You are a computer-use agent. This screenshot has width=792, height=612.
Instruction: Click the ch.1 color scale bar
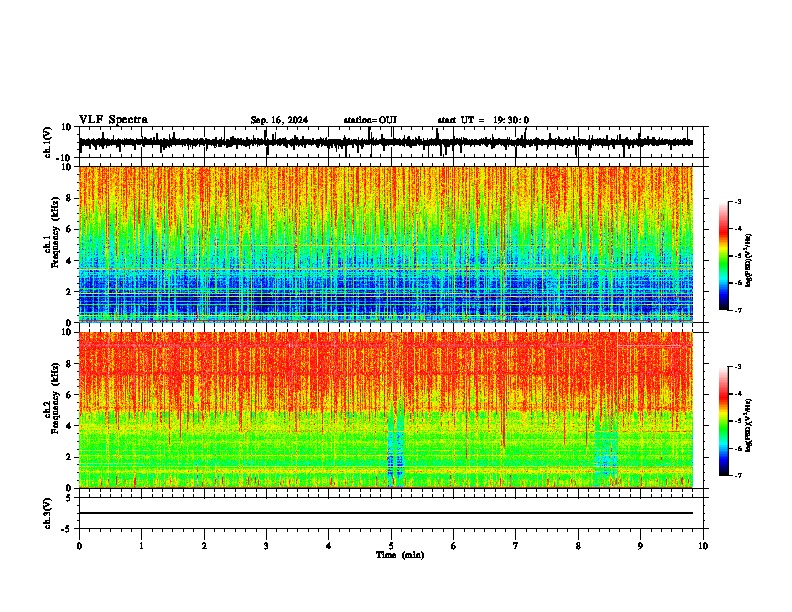click(723, 256)
